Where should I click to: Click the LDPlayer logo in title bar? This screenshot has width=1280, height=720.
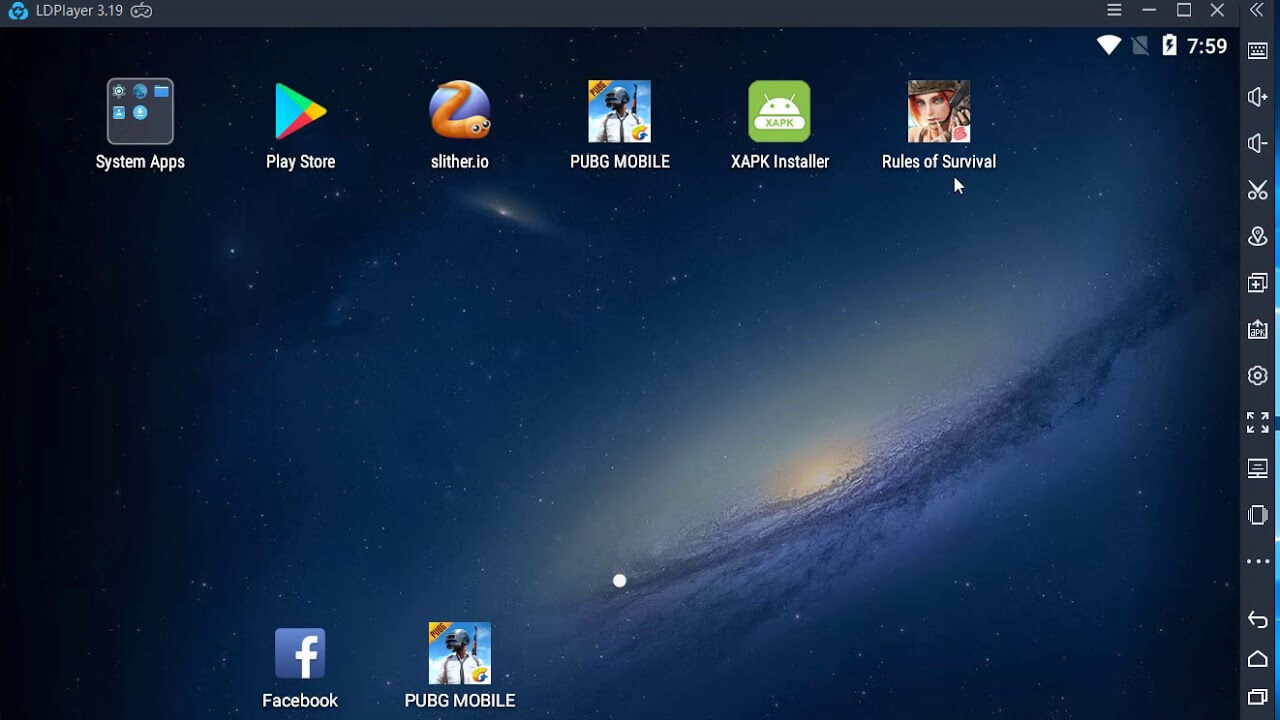point(18,11)
